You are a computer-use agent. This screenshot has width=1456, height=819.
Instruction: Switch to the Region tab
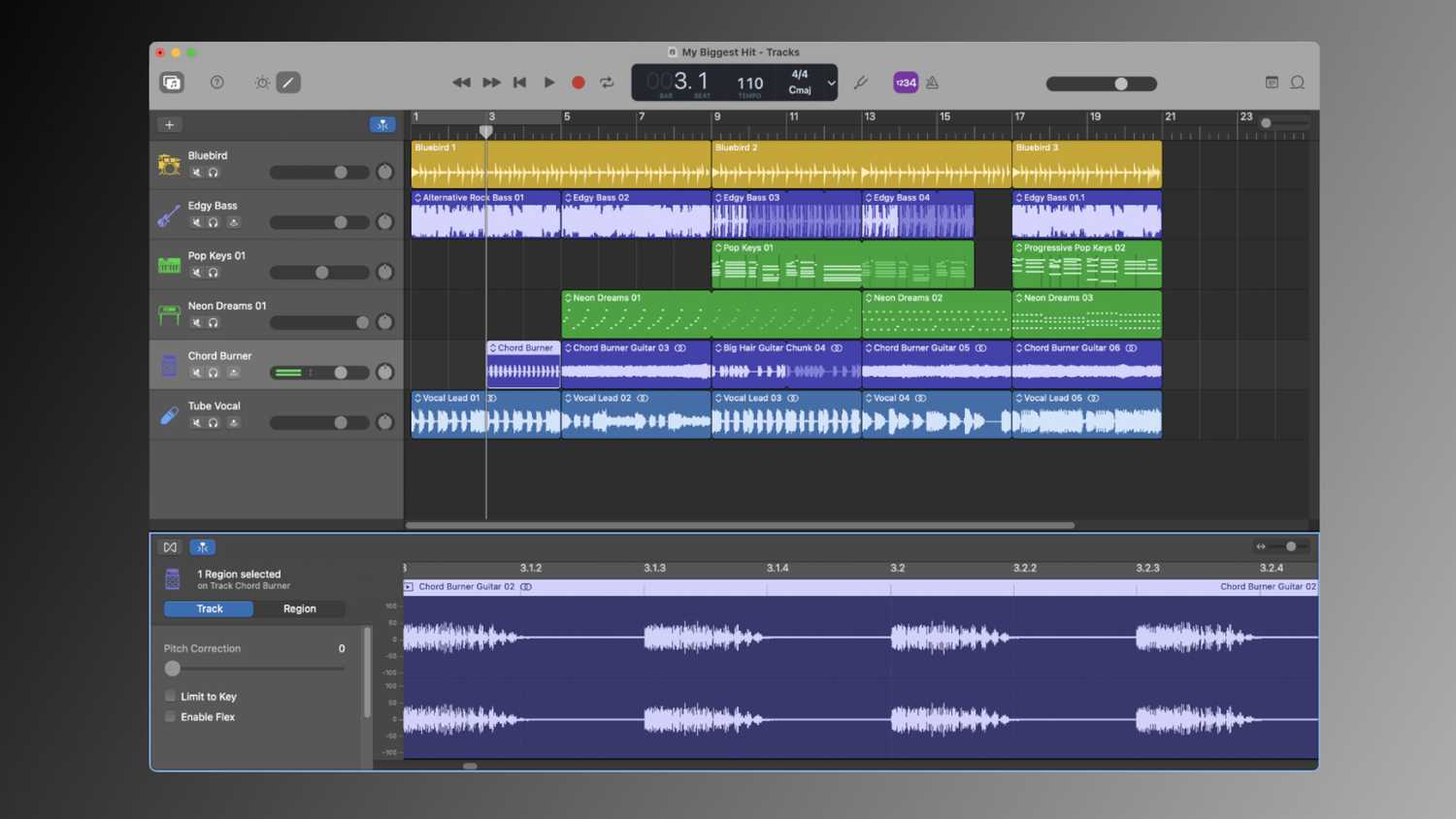pyautogui.click(x=299, y=608)
